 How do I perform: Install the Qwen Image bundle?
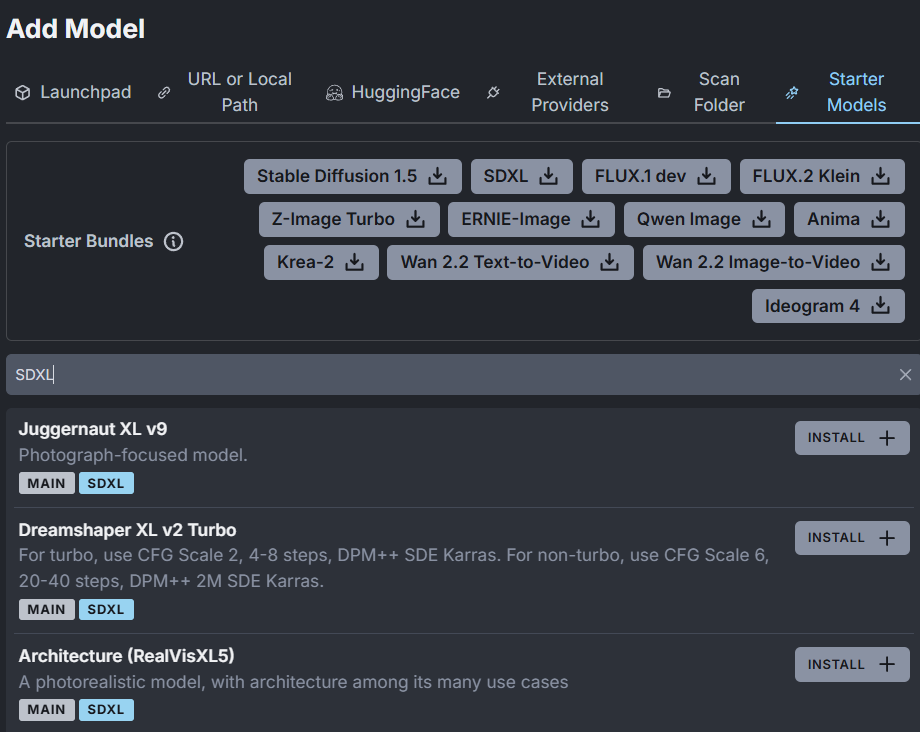pos(704,219)
